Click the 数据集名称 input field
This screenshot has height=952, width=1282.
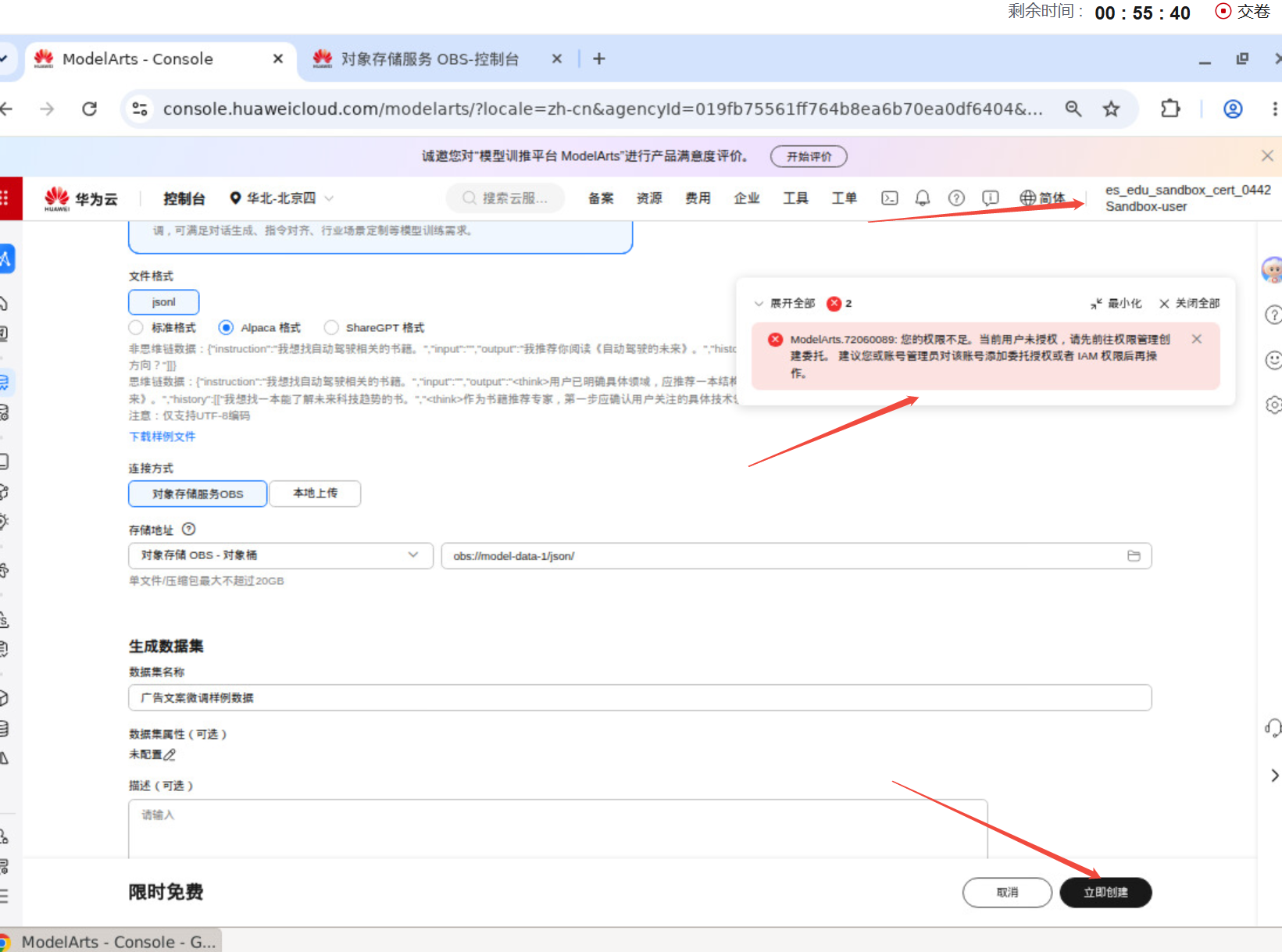[640, 697]
